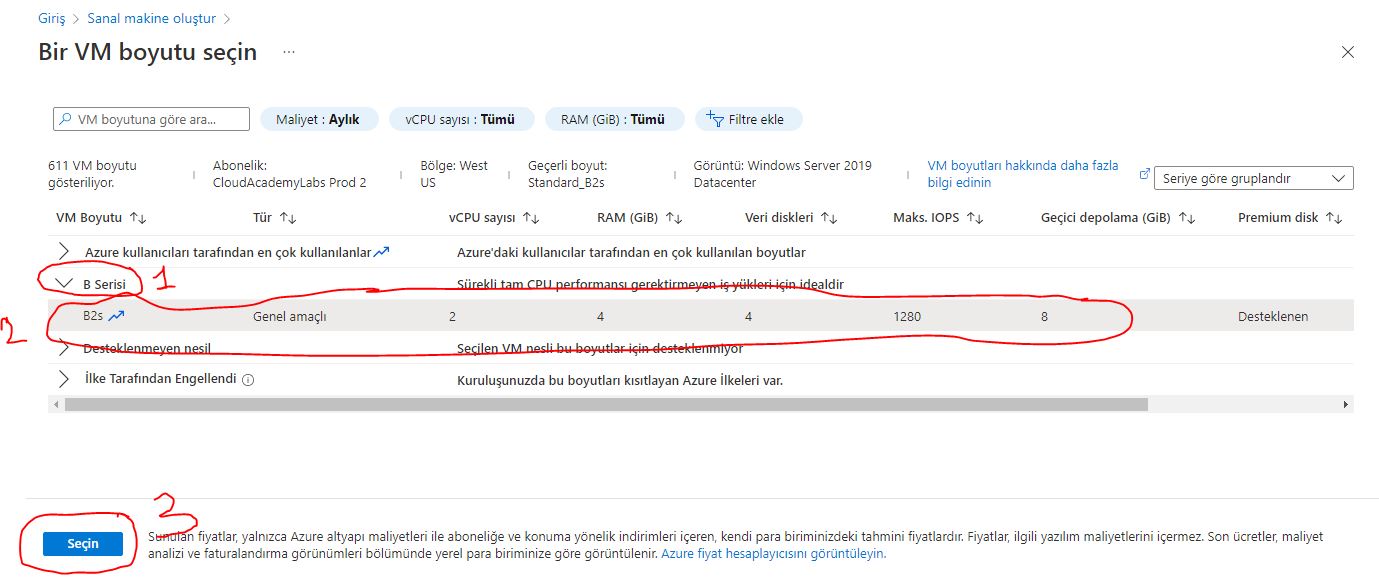Image resolution: width=1379 pixels, height=585 pixels.
Task: Click the trend icon next to B2s
Action: [x=117, y=316]
